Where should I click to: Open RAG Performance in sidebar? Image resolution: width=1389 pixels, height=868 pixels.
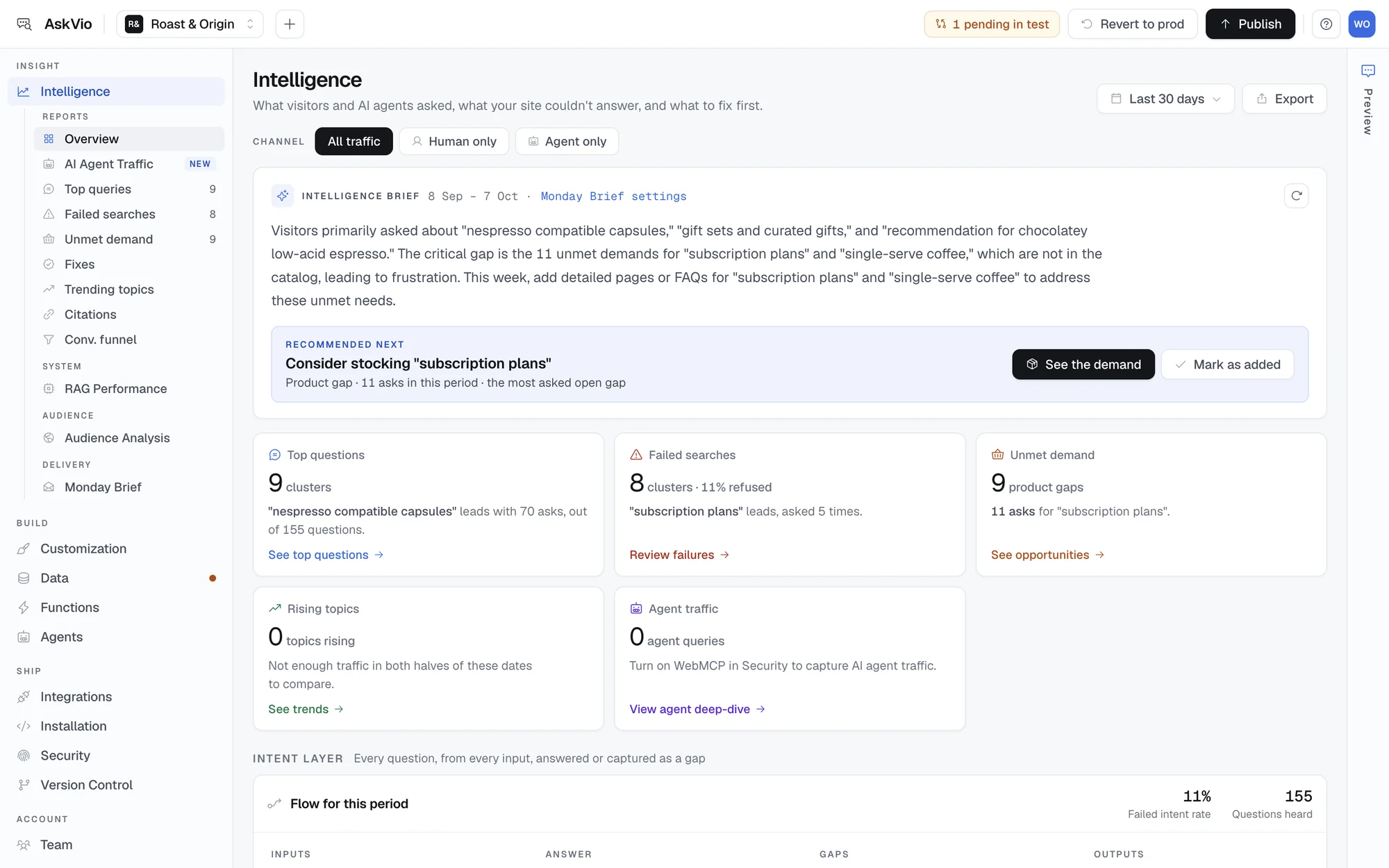[x=128, y=389]
